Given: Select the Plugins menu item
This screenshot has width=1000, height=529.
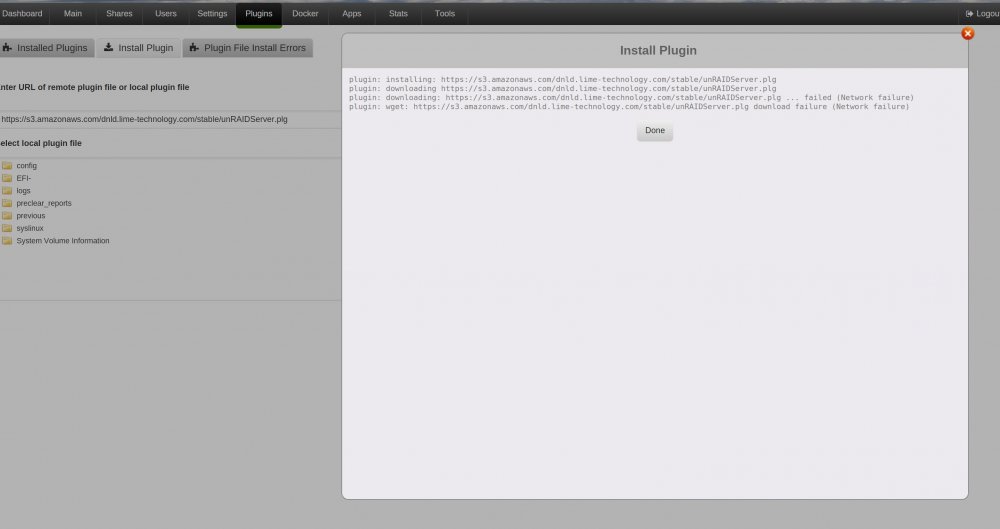Looking at the screenshot, I should pos(259,14).
